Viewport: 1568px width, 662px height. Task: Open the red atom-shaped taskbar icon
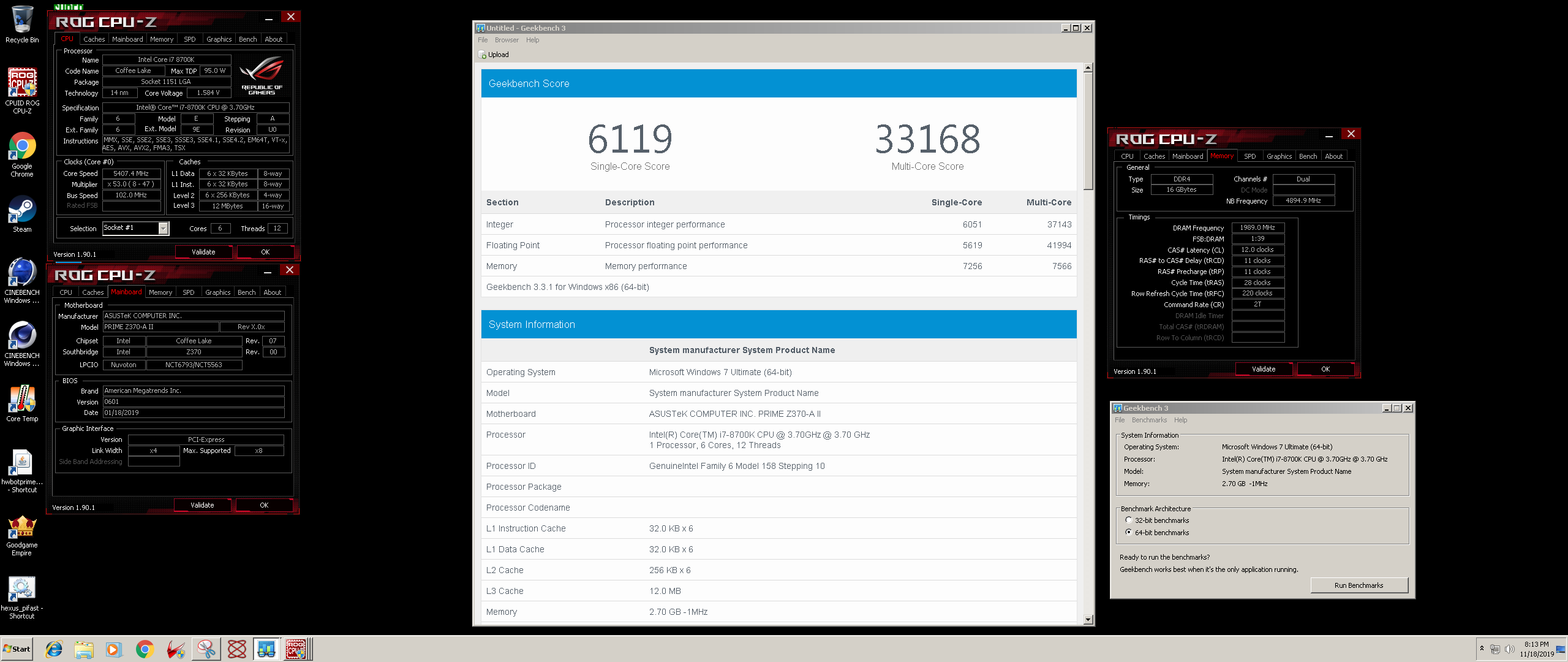pyautogui.click(x=237, y=649)
